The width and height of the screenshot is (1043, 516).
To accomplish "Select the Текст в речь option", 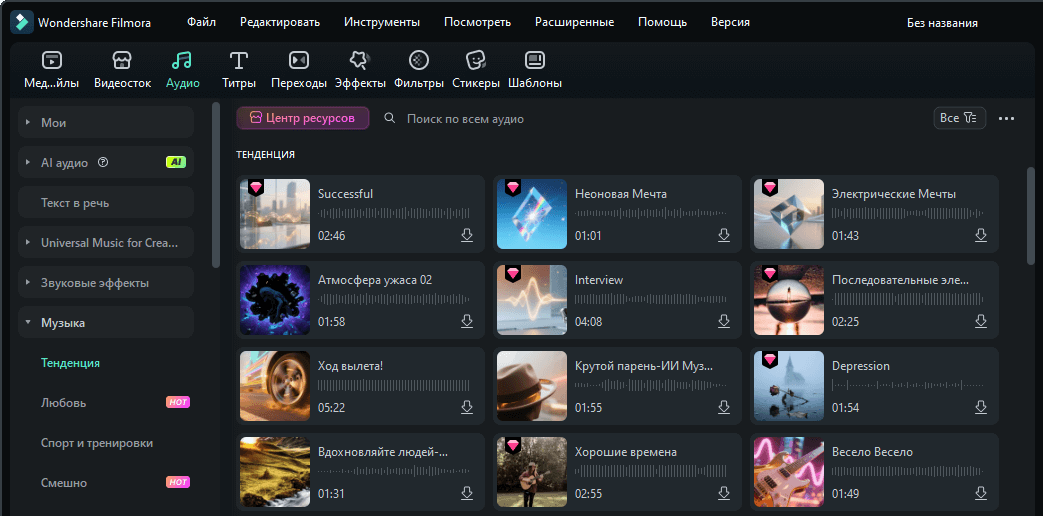I will click(x=75, y=203).
